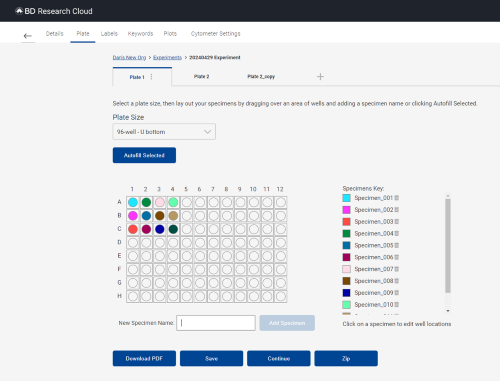500x381 pixels.
Task: Delete Specimen_004 using its trash icon
Action: point(397,233)
